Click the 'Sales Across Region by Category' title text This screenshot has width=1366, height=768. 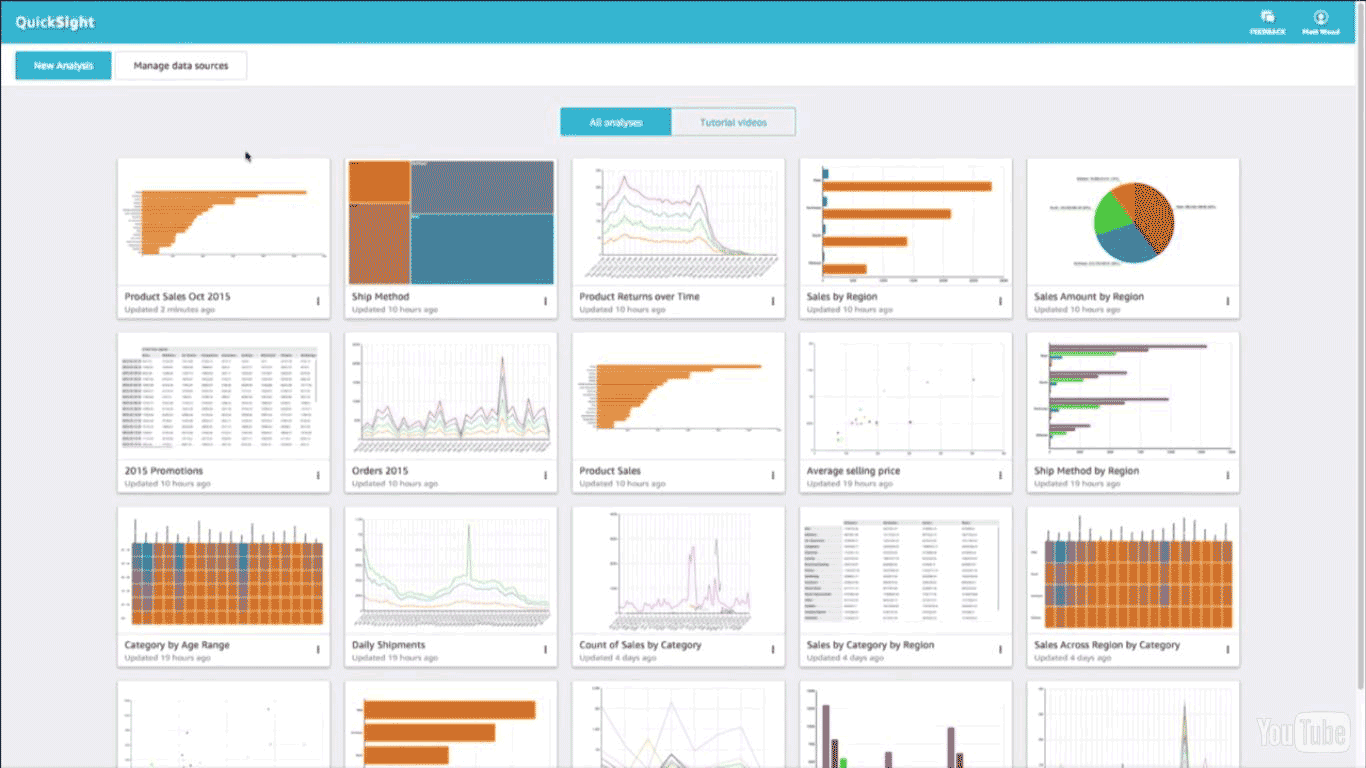click(x=1107, y=645)
